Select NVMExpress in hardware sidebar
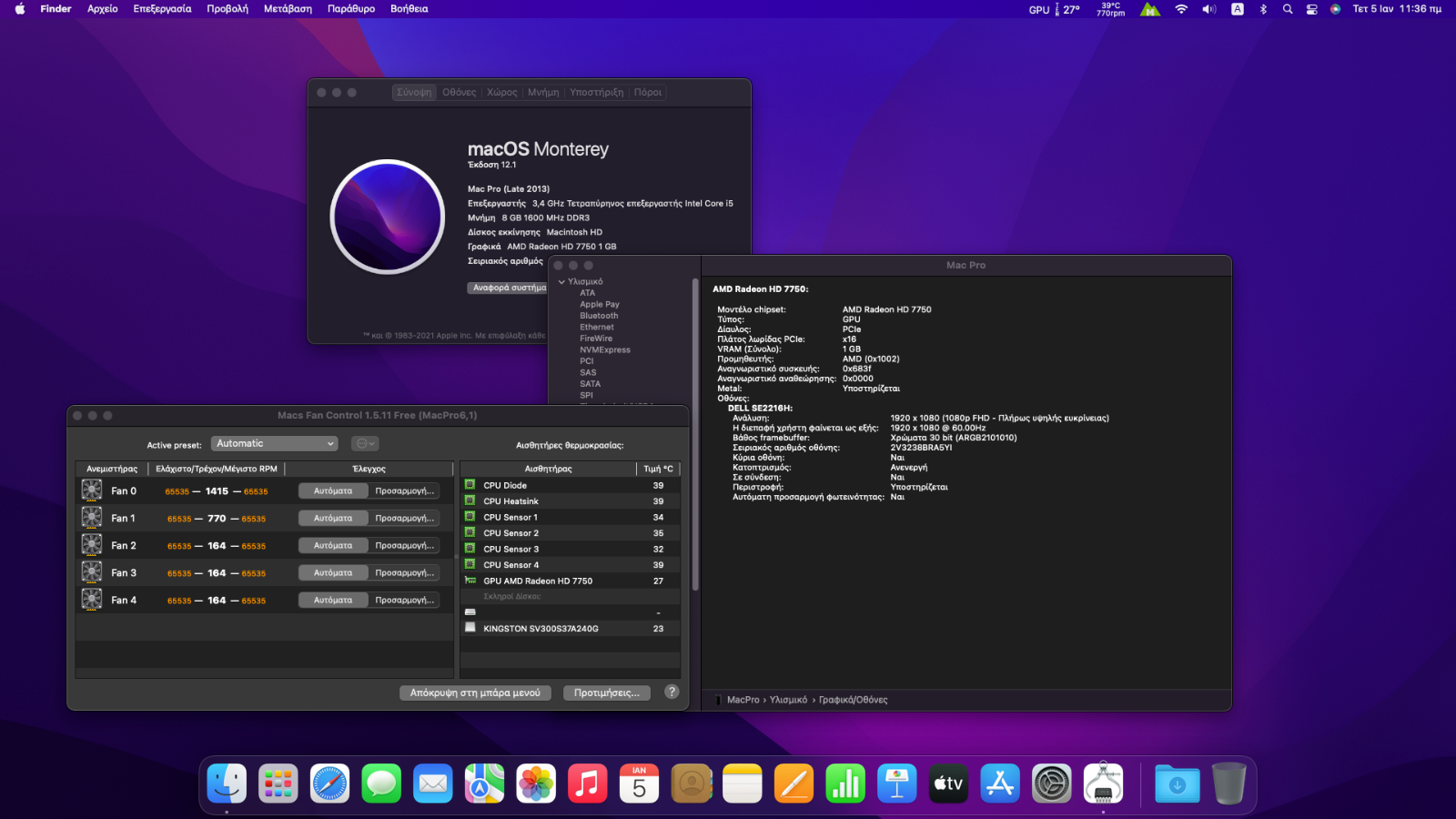Image resolution: width=1456 pixels, height=819 pixels. coord(605,349)
